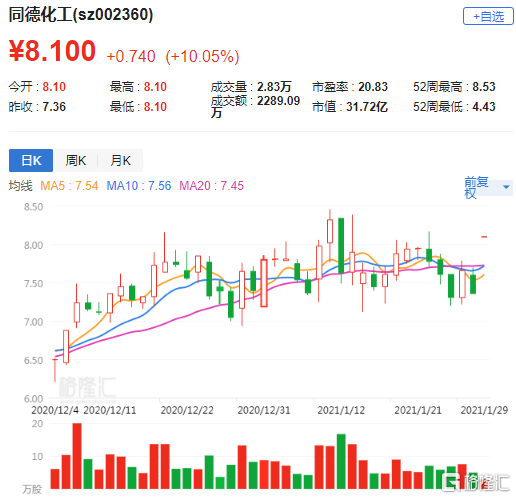Click the 2020/12/22 date axis label

(187, 410)
